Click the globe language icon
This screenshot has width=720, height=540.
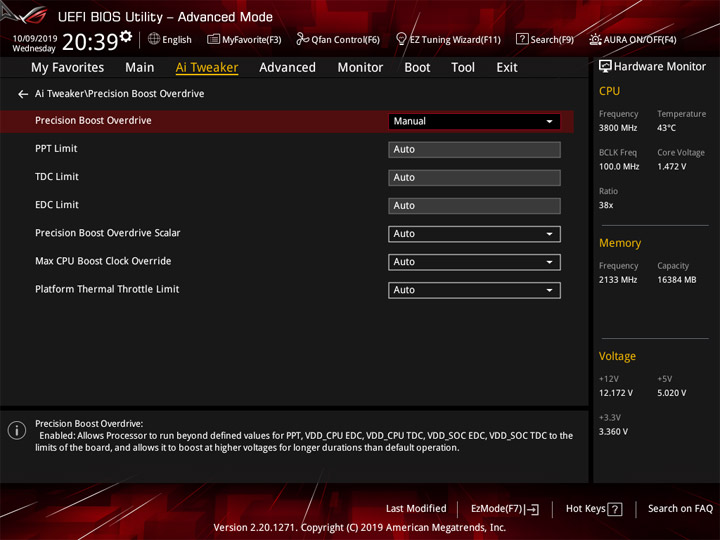(x=154, y=39)
